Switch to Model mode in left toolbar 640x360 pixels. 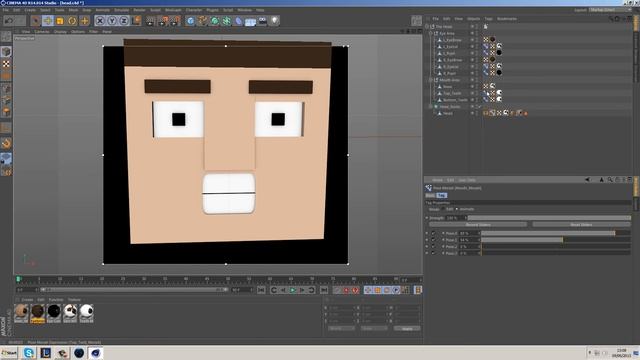point(6,51)
